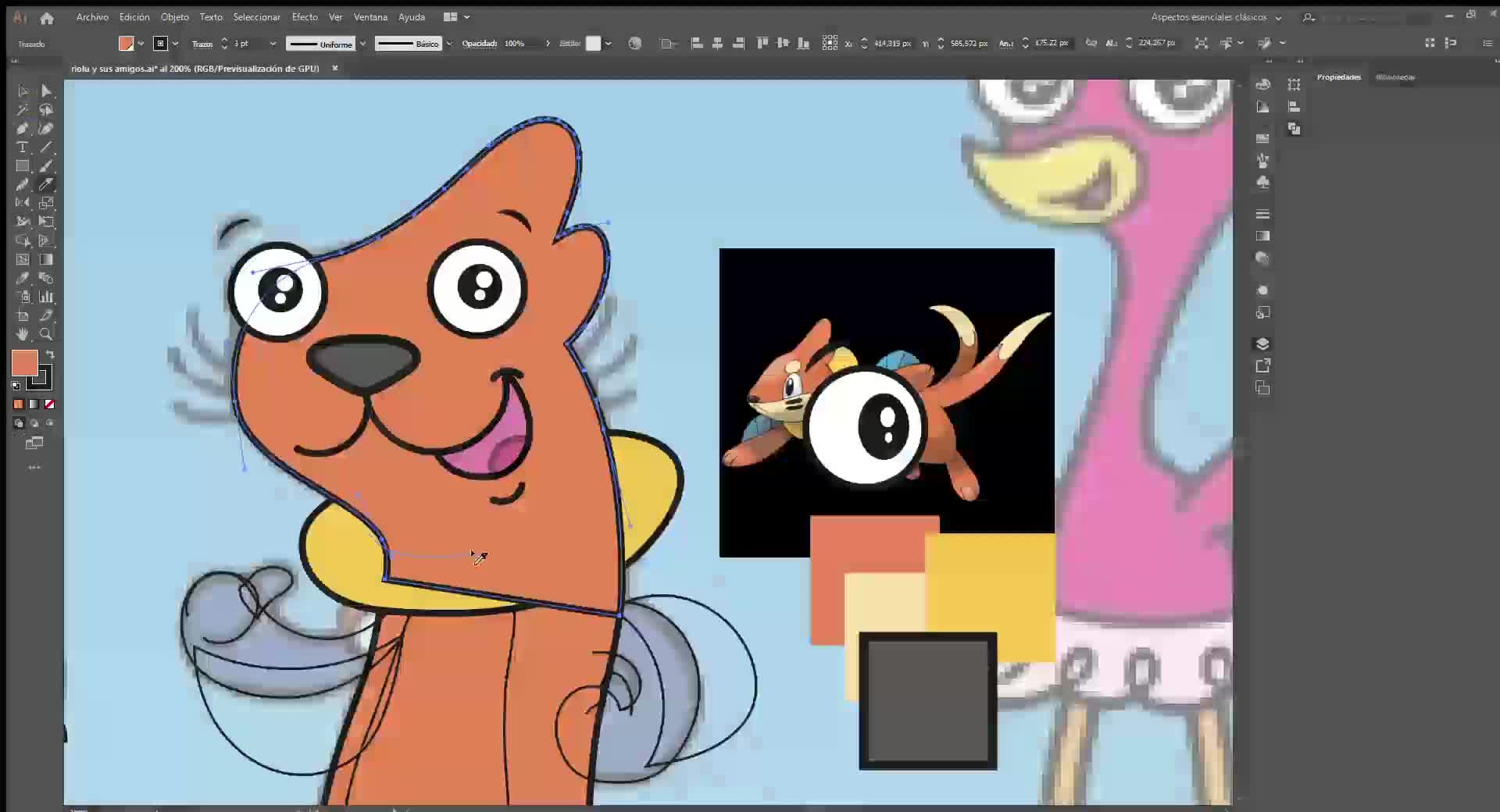This screenshot has height=812, width=1500.
Task: Open the stroke color dropdown in control bar
Action: tap(175, 44)
